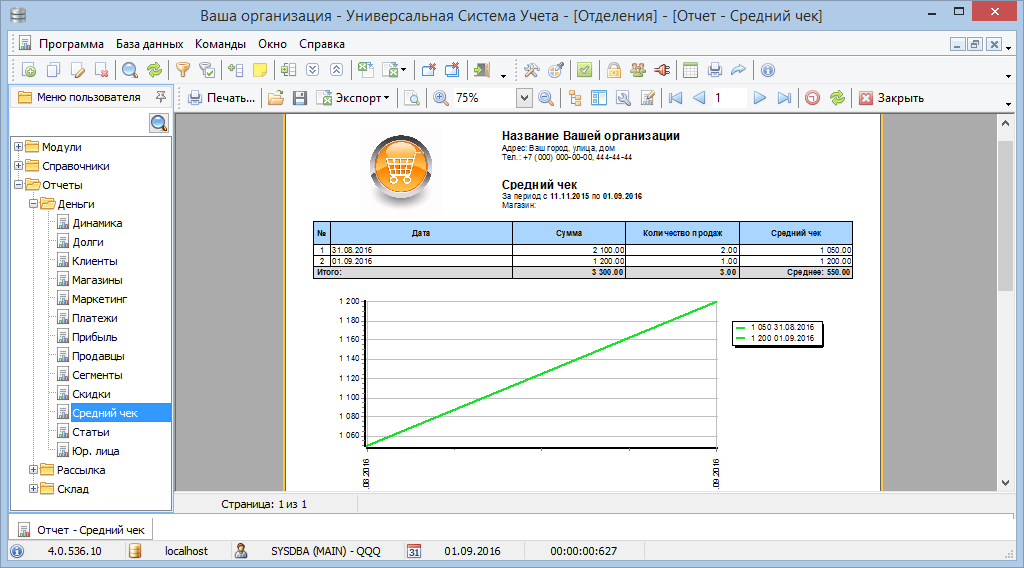Click the blue information icon

click(x=768, y=70)
